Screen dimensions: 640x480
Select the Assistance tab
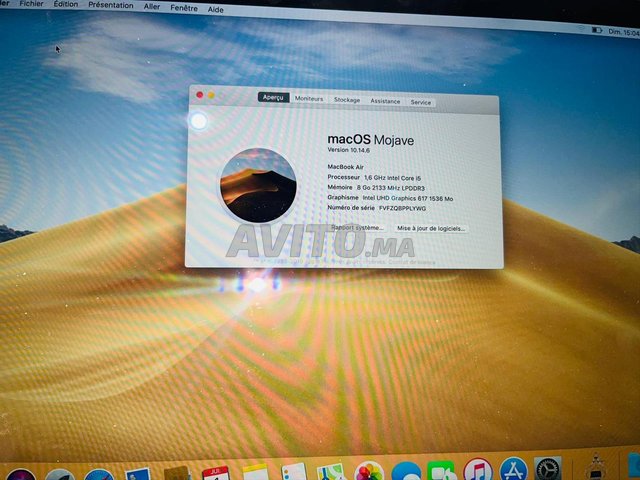385,101
